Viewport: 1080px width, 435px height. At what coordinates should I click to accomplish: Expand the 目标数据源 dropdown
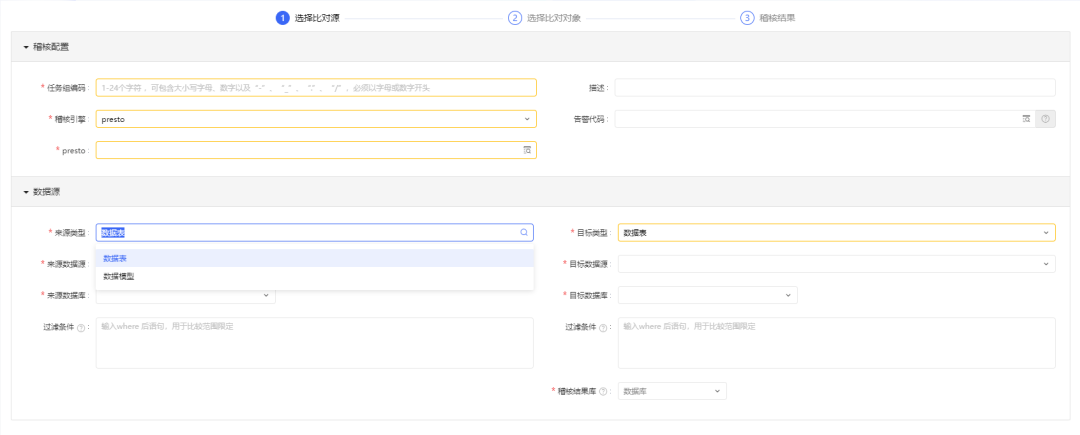click(836, 264)
